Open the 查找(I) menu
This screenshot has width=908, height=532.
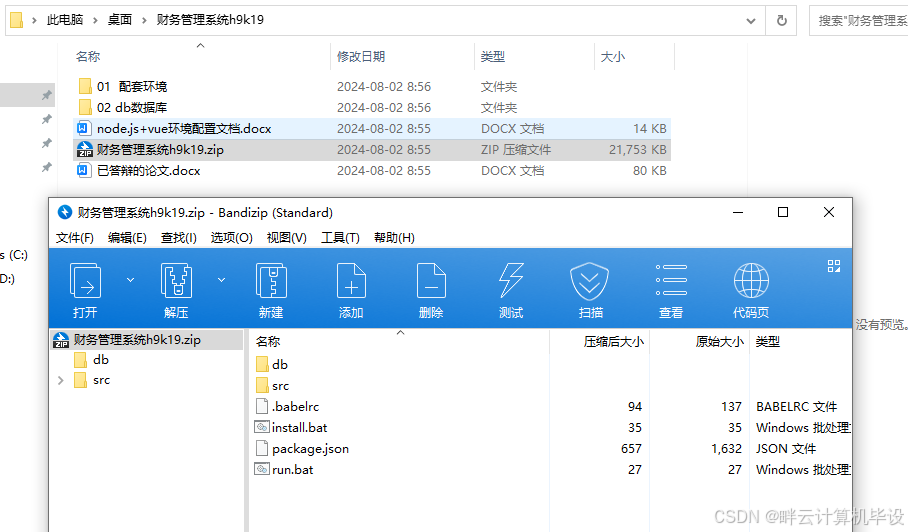pyautogui.click(x=178, y=238)
